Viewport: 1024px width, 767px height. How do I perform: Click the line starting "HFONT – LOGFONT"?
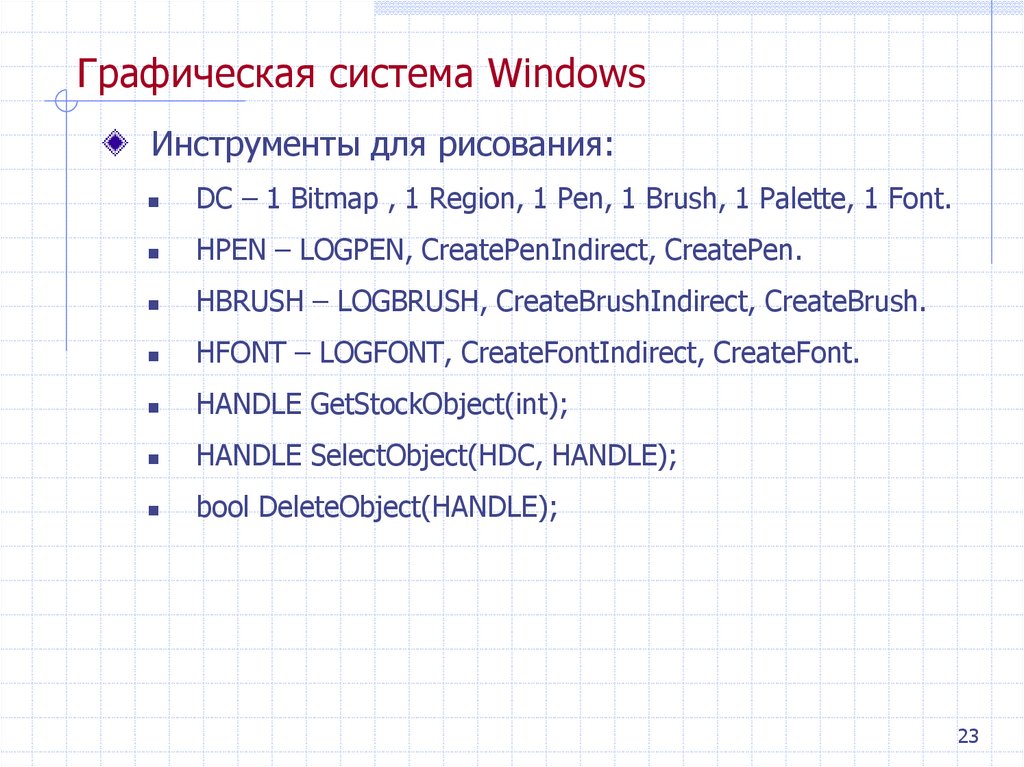pyautogui.click(x=528, y=353)
